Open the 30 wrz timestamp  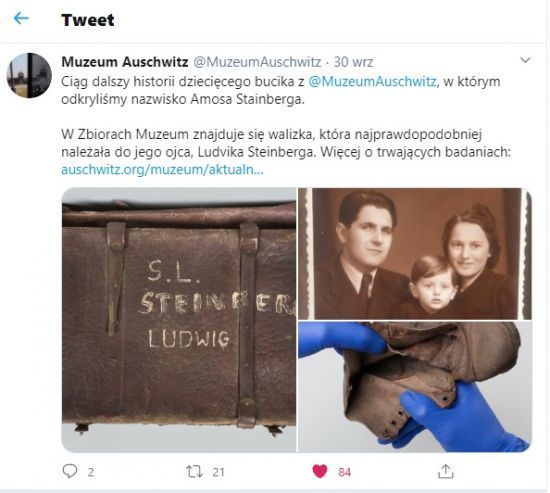click(353, 62)
